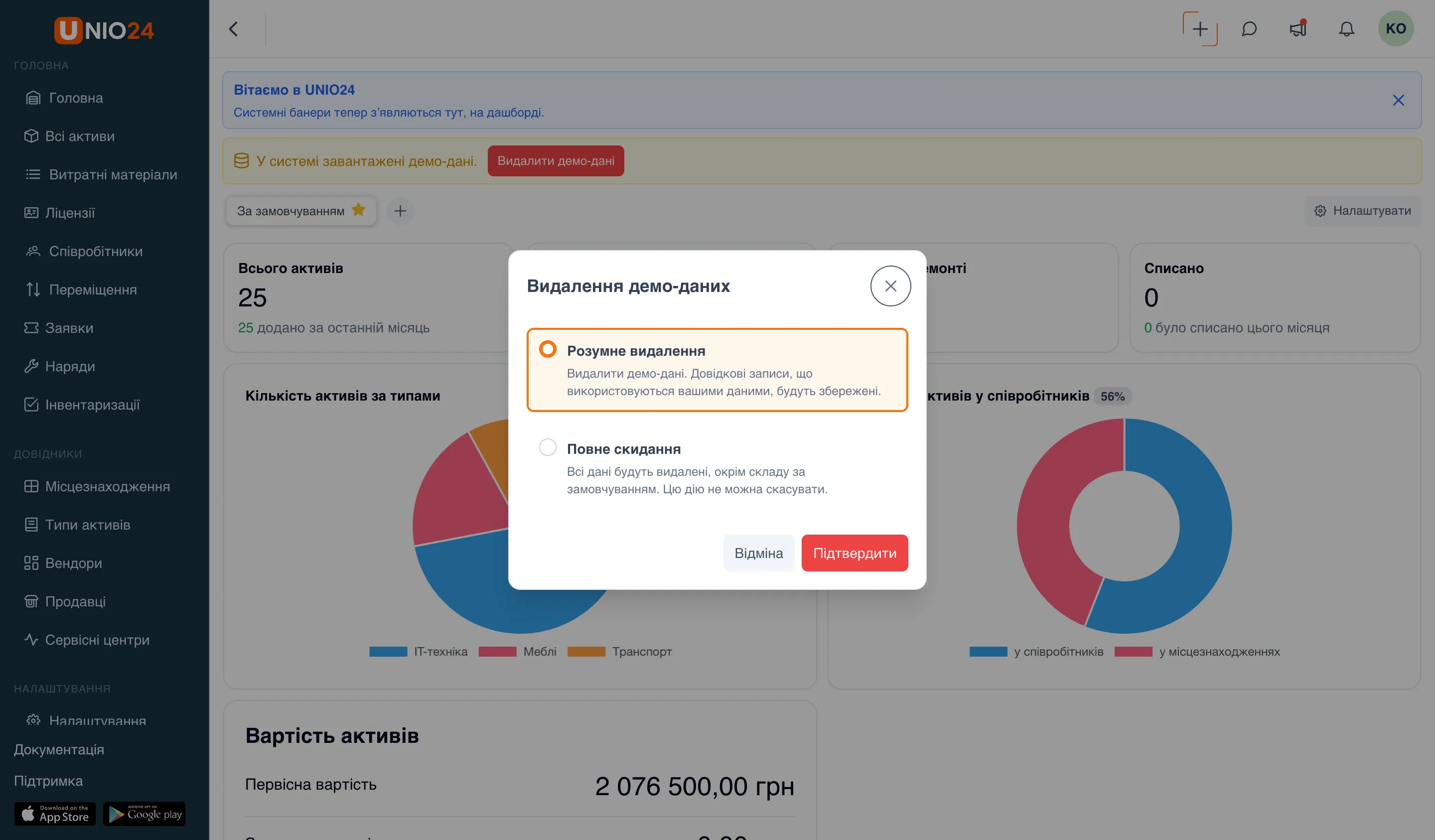Cancel the dialog via Відміна button
Screen dimensions: 1435x840
[x=758, y=553]
